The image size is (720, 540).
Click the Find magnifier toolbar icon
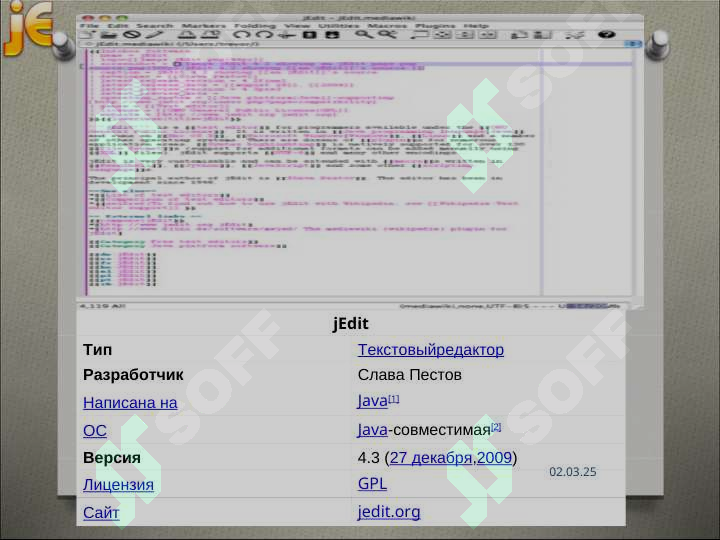[x=362, y=35]
